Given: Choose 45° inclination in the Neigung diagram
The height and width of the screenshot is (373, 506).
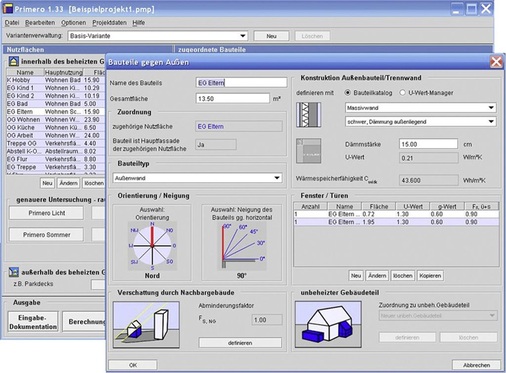Looking at the screenshot, I should (x=254, y=232).
